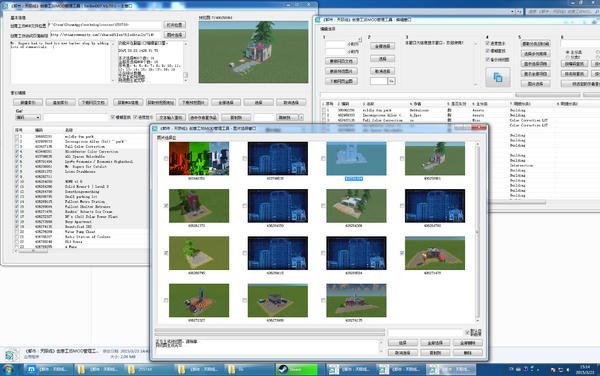The height and width of the screenshot is (376, 600).
Task: Select the red-green-blue split city thumbnail
Action: click(x=199, y=158)
